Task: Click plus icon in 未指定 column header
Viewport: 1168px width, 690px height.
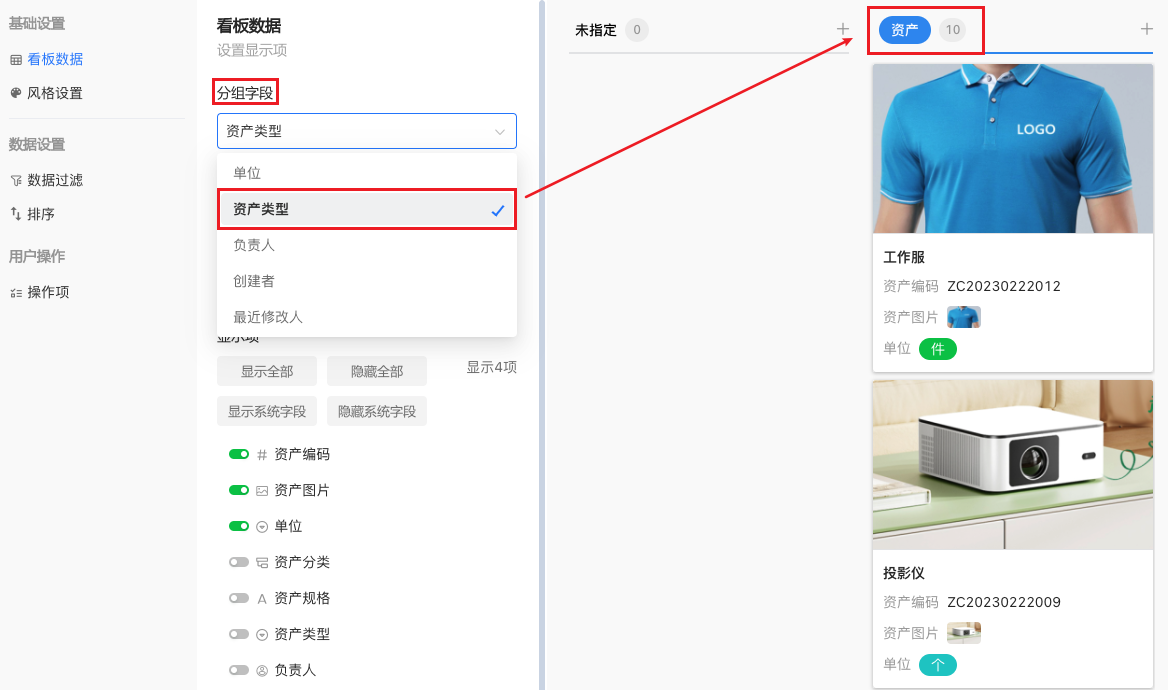Action: point(843,29)
